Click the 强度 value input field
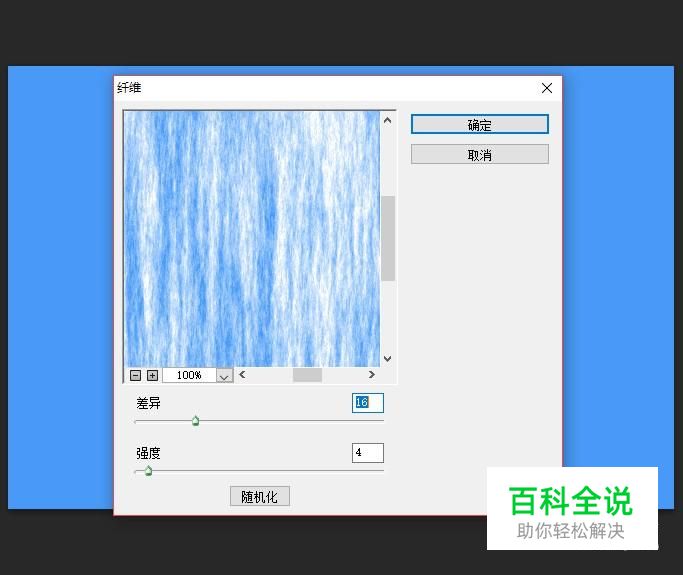Screen dimensions: 683x575 (x=368, y=453)
